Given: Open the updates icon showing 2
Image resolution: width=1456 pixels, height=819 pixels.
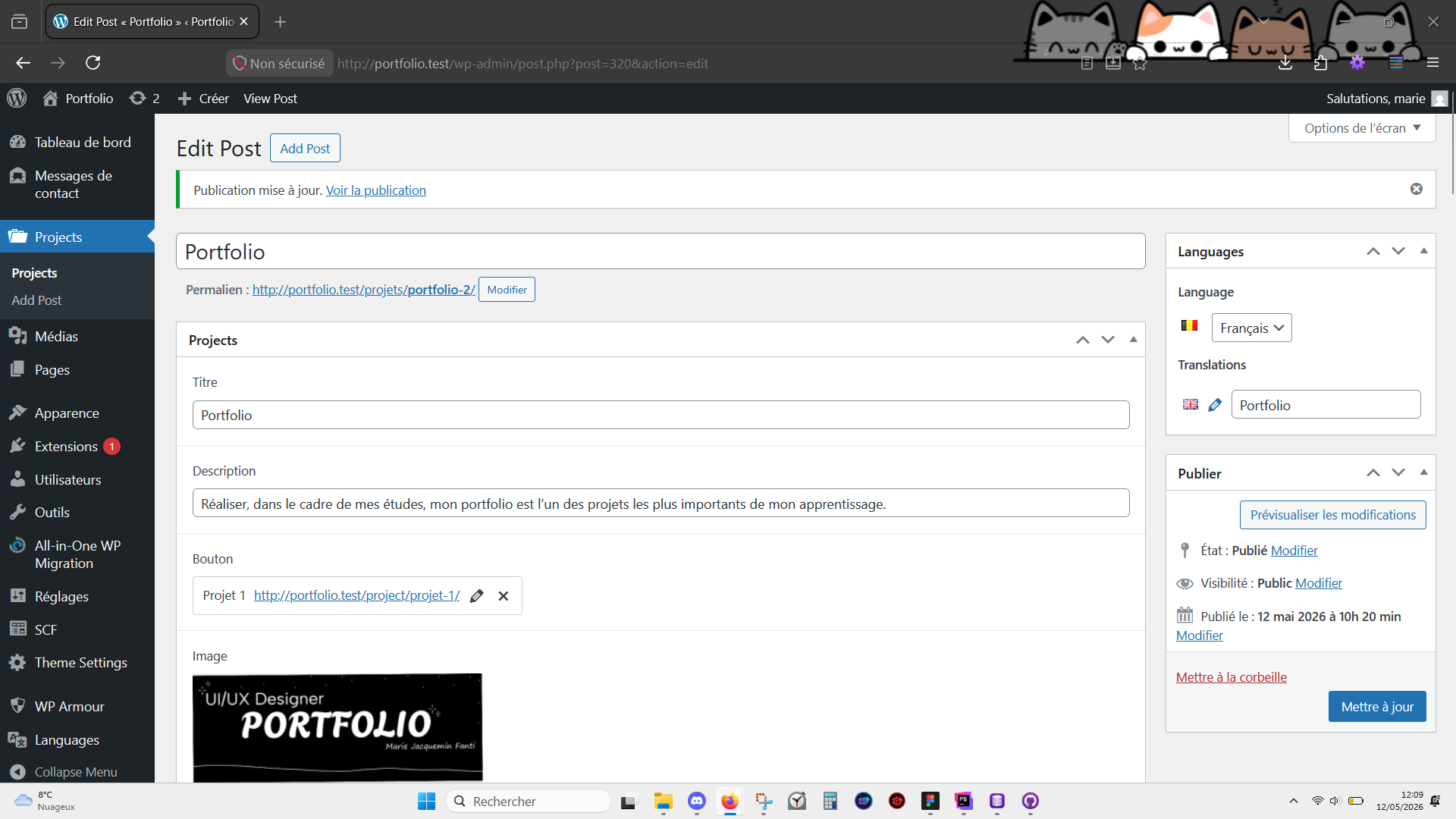Looking at the screenshot, I should (144, 99).
